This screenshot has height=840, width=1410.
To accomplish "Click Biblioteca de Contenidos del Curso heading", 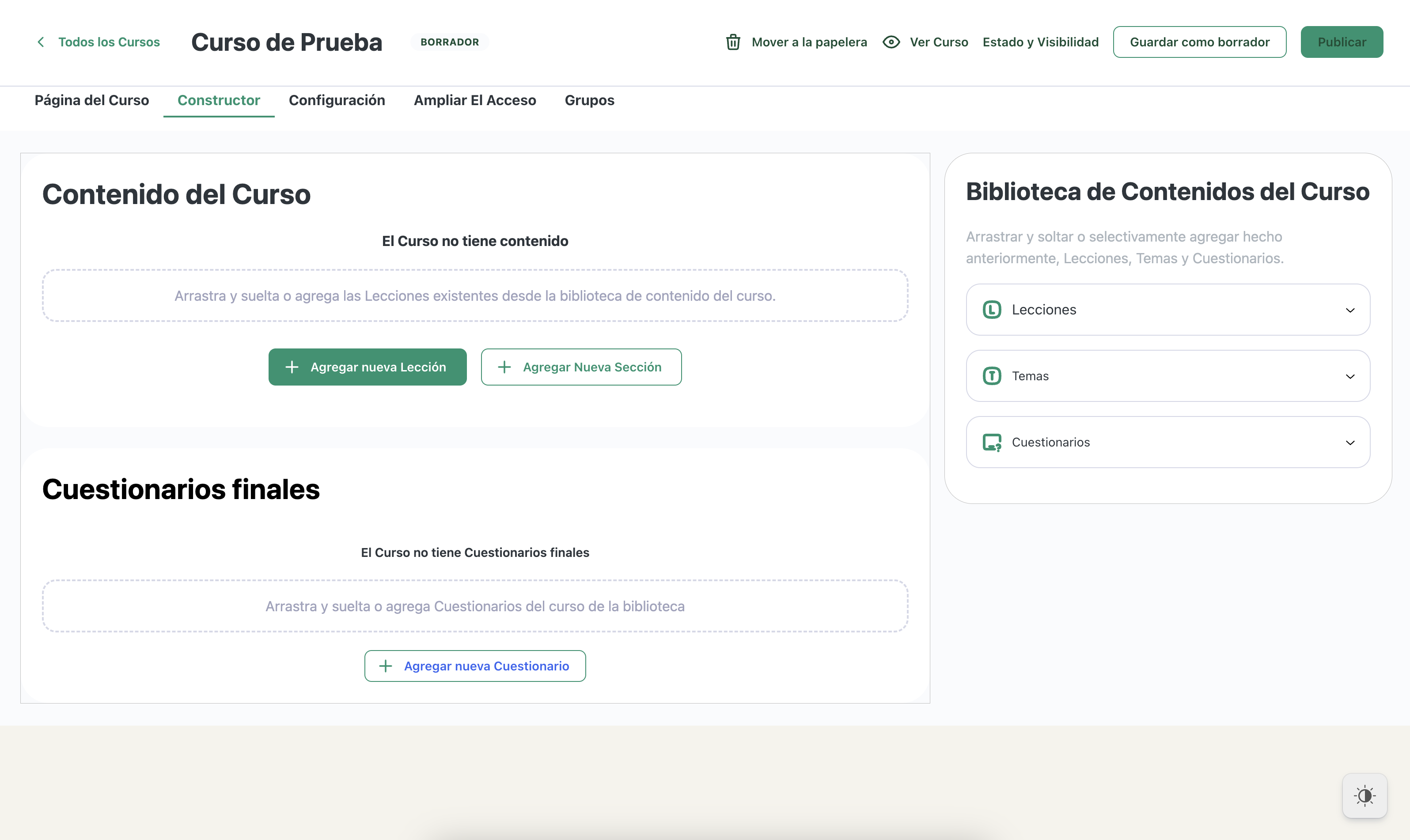I will click(x=1167, y=192).
